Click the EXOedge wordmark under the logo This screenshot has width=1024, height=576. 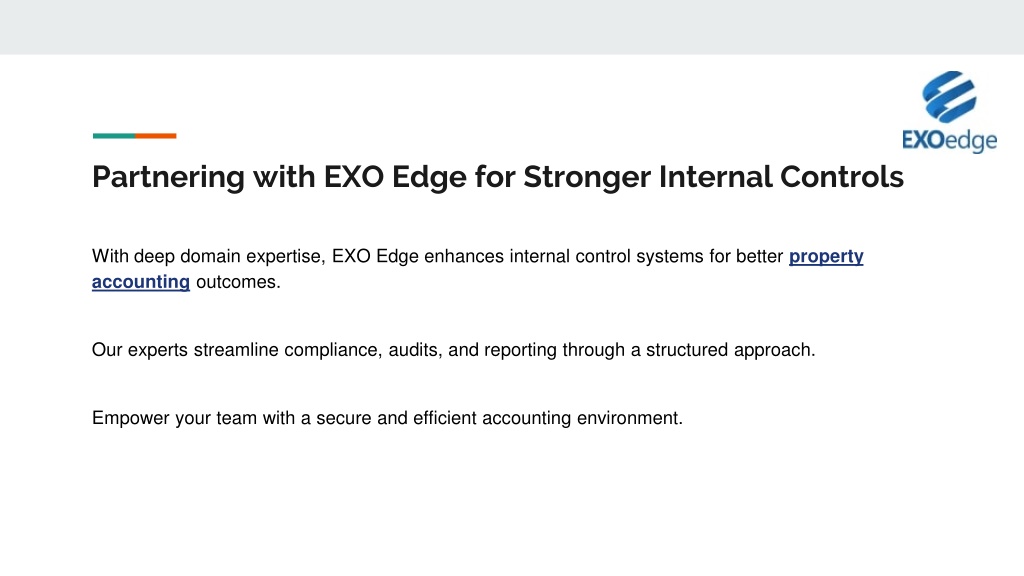point(950,141)
